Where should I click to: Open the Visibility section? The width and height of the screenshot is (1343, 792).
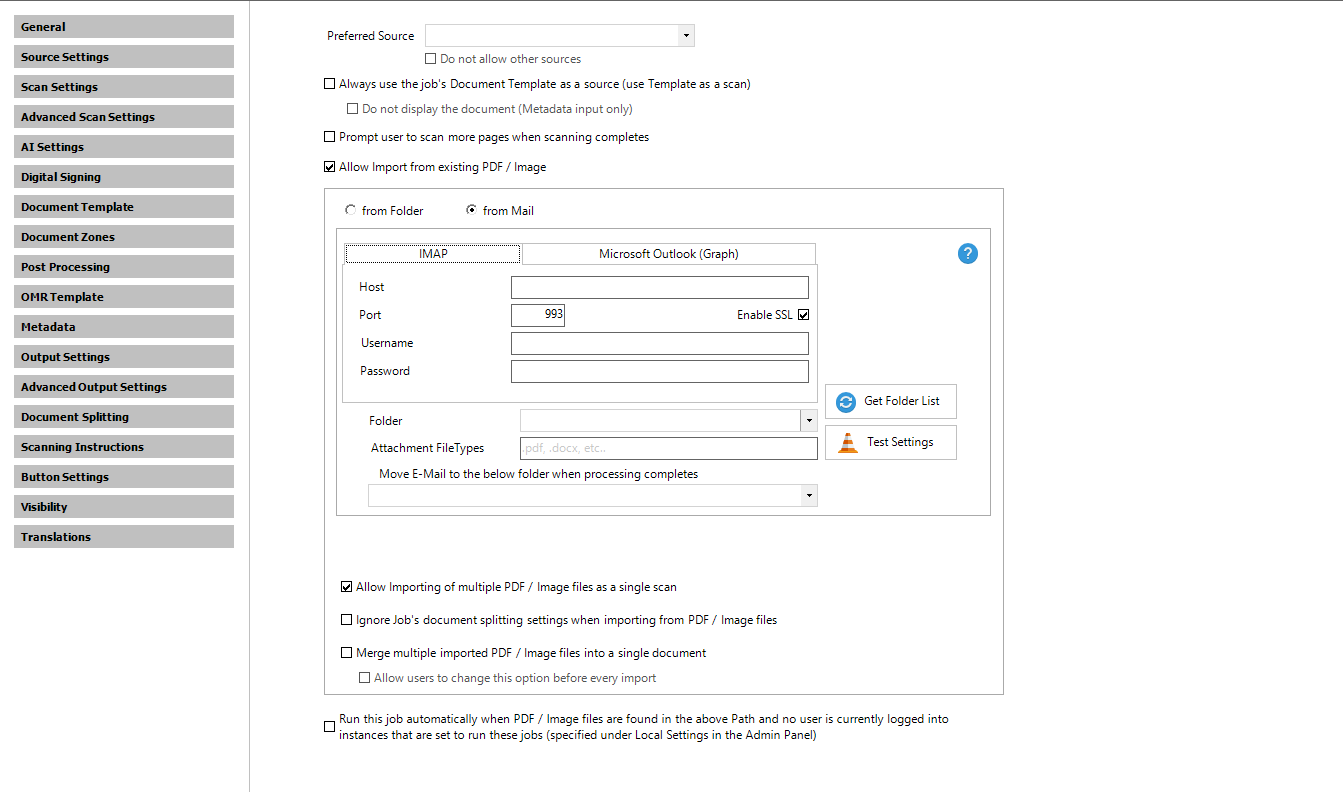pos(124,507)
